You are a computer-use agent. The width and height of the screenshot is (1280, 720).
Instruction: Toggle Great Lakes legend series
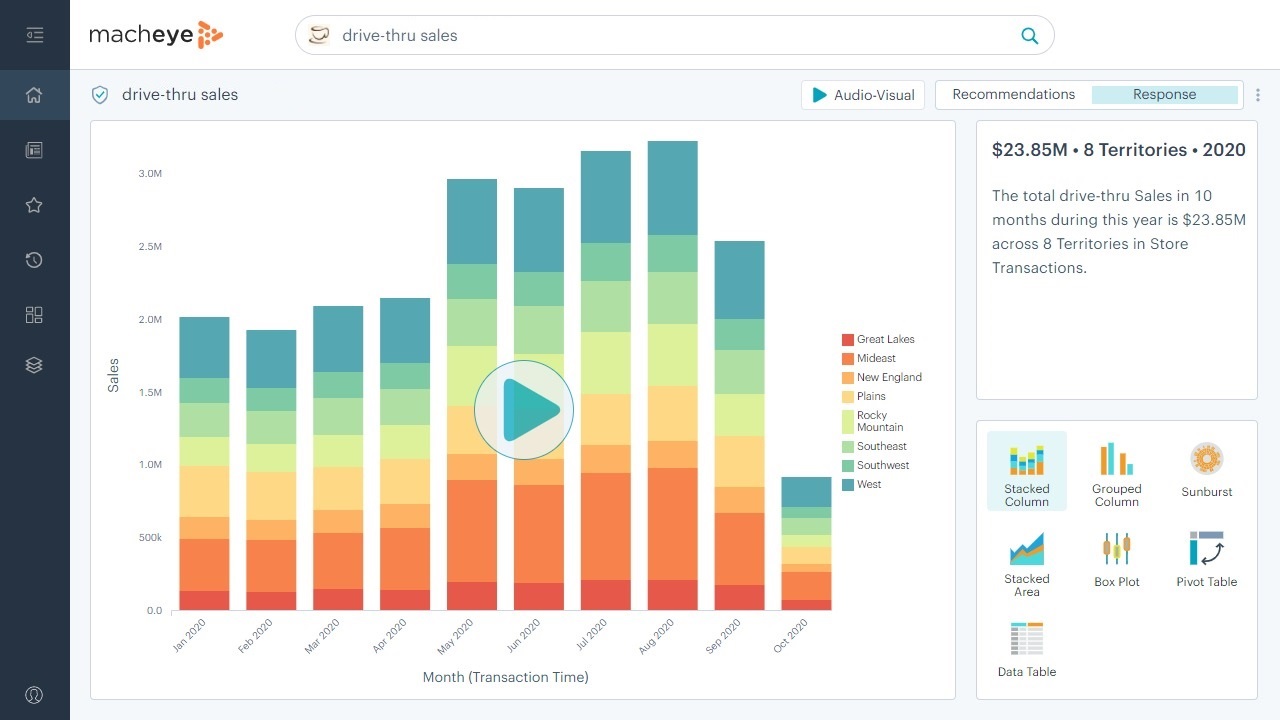click(878, 340)
